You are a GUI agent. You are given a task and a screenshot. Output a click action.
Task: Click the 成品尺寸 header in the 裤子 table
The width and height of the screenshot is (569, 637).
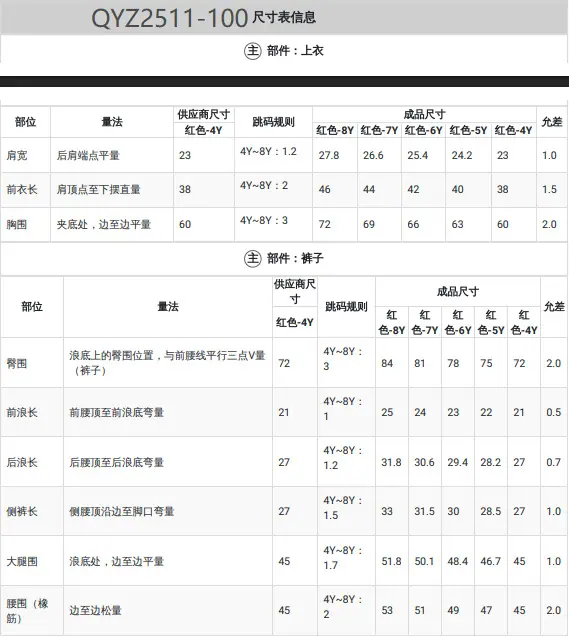point(458,292)
